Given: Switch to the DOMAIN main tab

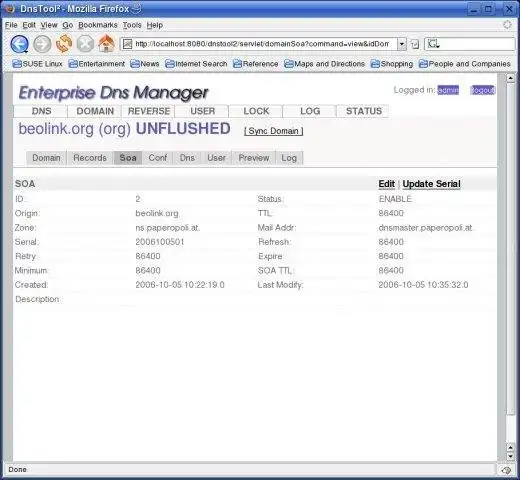Looking at the screenshot, I should pyautogui.click(x=95, y=111).
